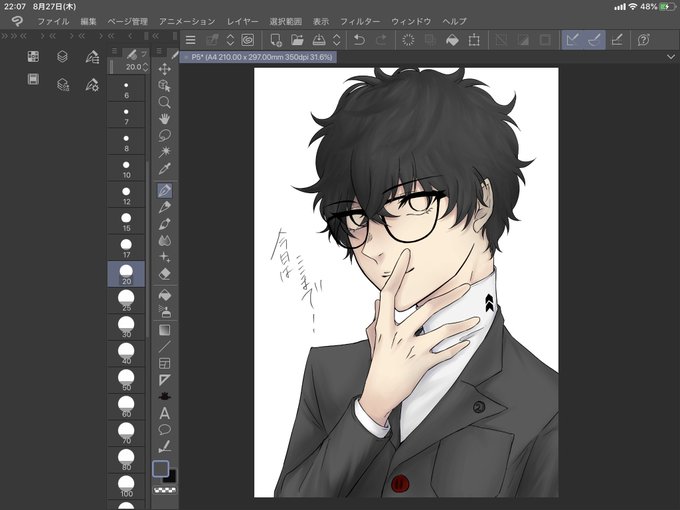Select the Zoom magnifier tool
This screenshot has width=680, height=510.
pos(164,102)
